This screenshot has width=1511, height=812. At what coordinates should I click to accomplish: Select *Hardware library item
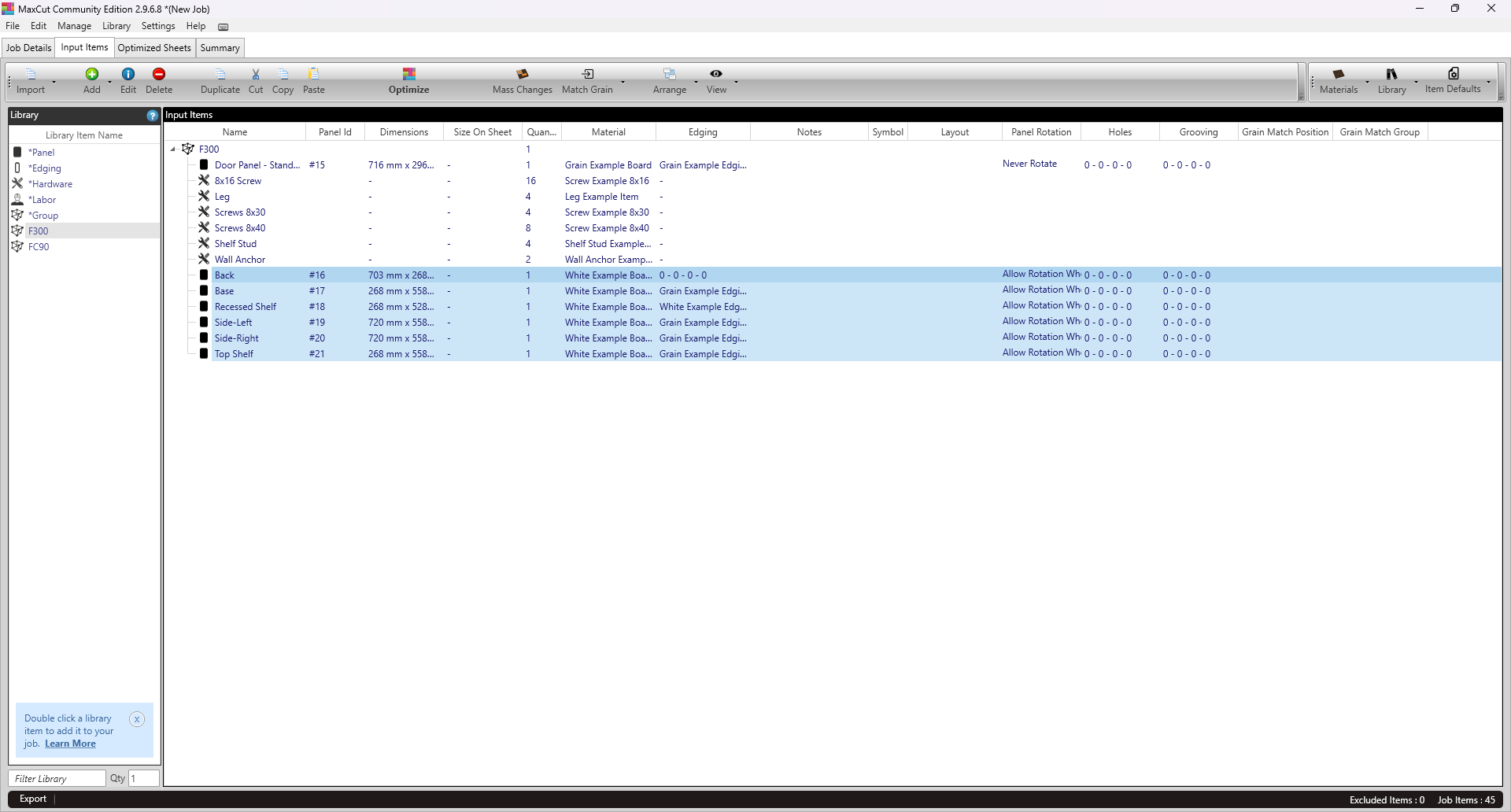point(50,184)
